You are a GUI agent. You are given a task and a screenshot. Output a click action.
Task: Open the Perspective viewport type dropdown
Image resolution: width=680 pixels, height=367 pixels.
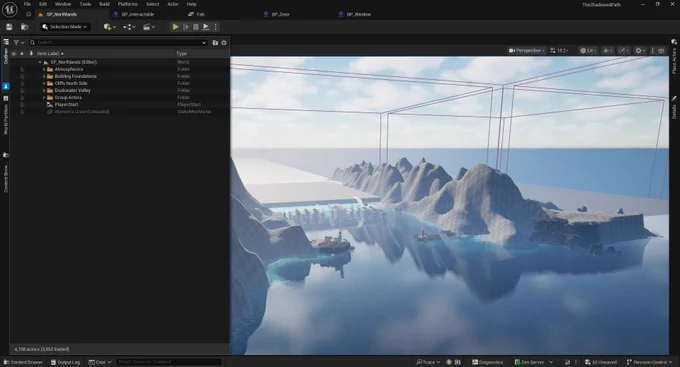526,51
